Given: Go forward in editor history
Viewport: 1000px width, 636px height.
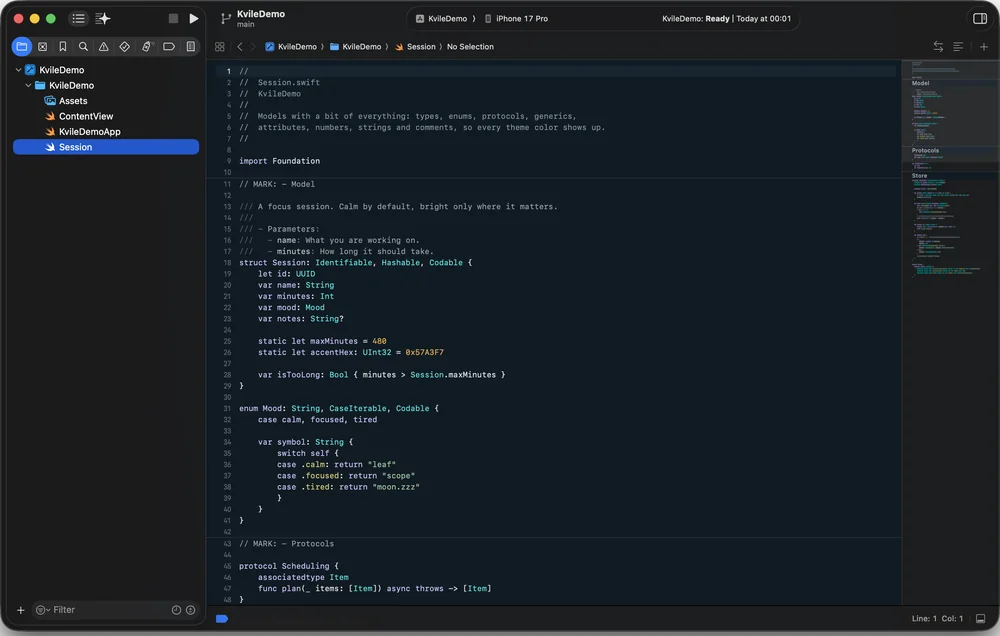Looking at the screenshot, I should pos(253,47).
